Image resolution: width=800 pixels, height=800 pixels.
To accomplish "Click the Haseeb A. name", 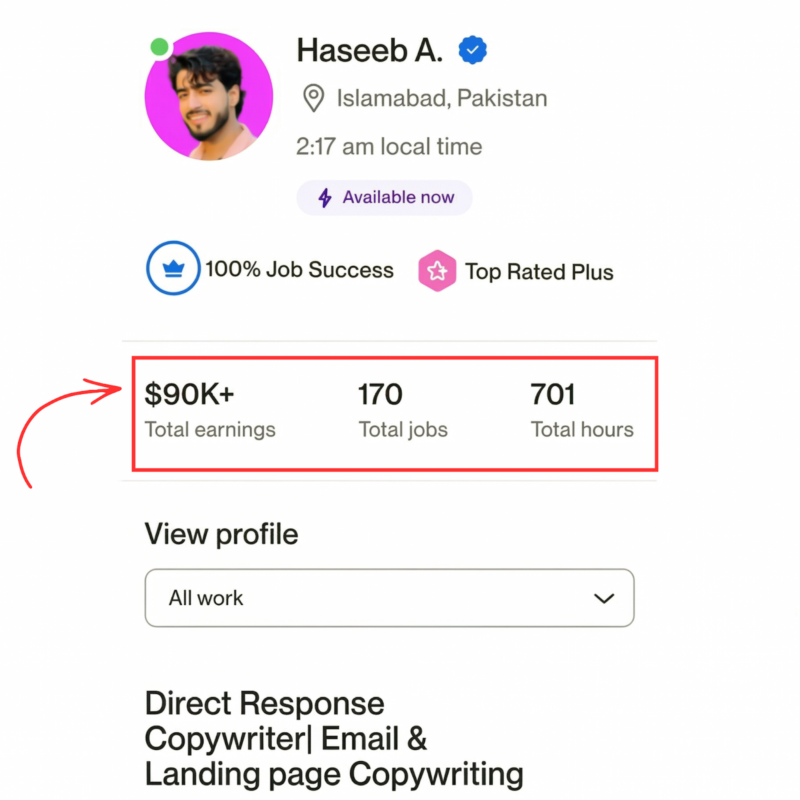I will [369, 50].
